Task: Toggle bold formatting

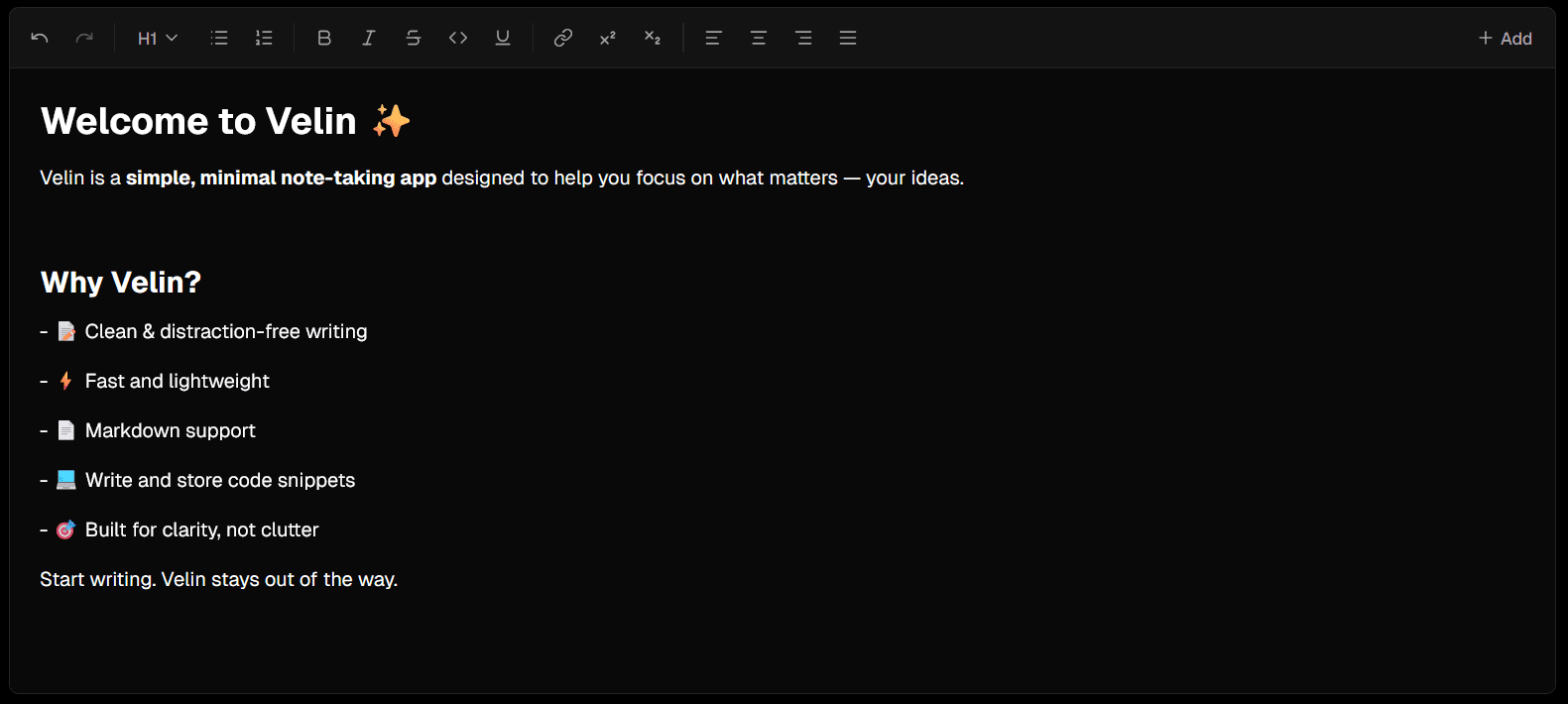Action: pos(324,38)
